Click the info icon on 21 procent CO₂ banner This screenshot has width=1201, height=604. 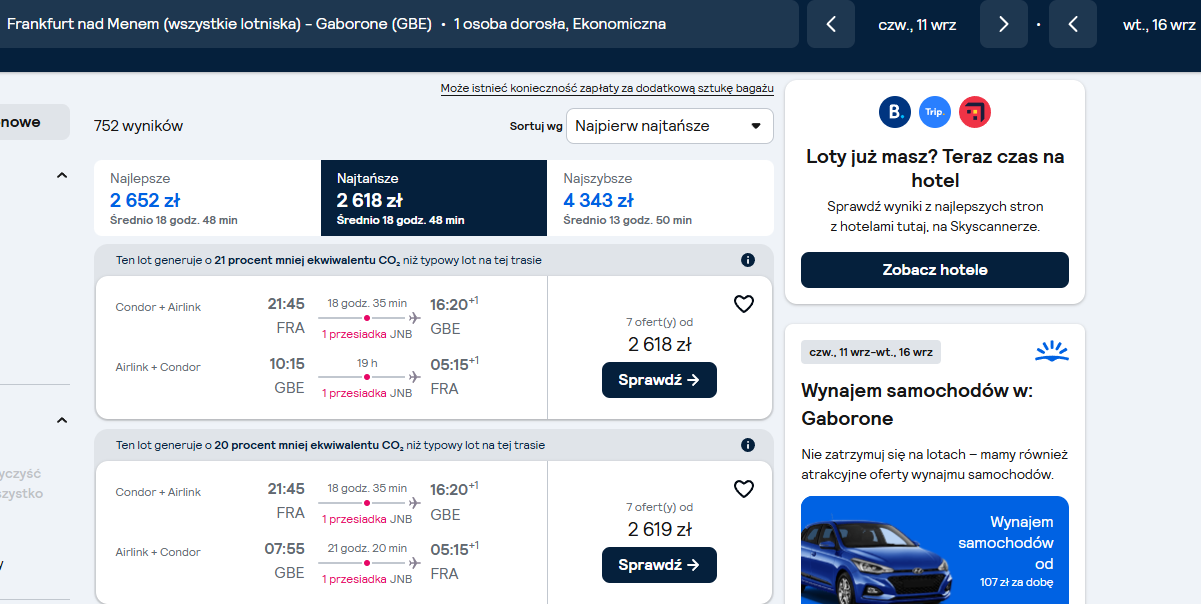[x=748, y=260]
